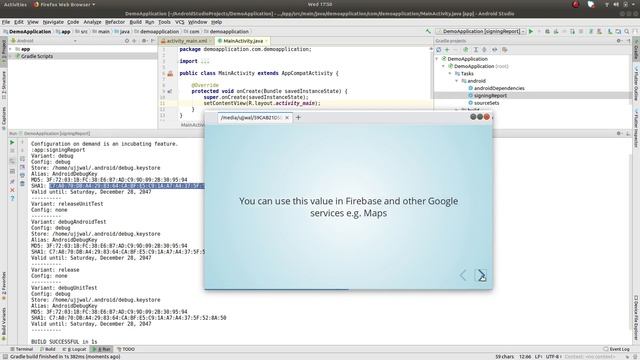Toggle Flutter Outline side tab
This screenshot has width=640, height=360.
click(636, 84)
